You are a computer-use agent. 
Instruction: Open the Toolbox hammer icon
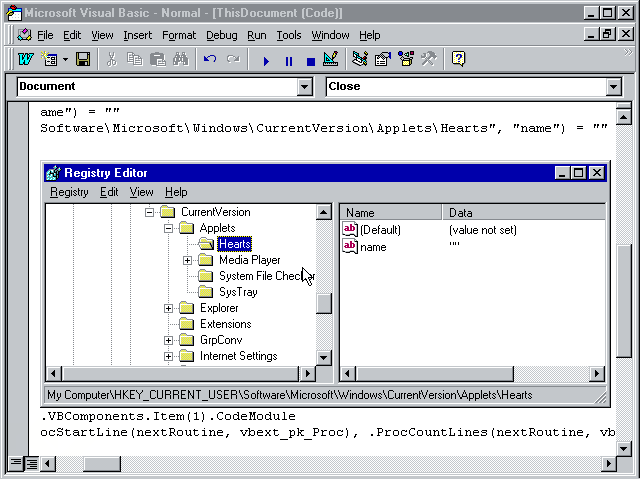(x=429, y=60)
